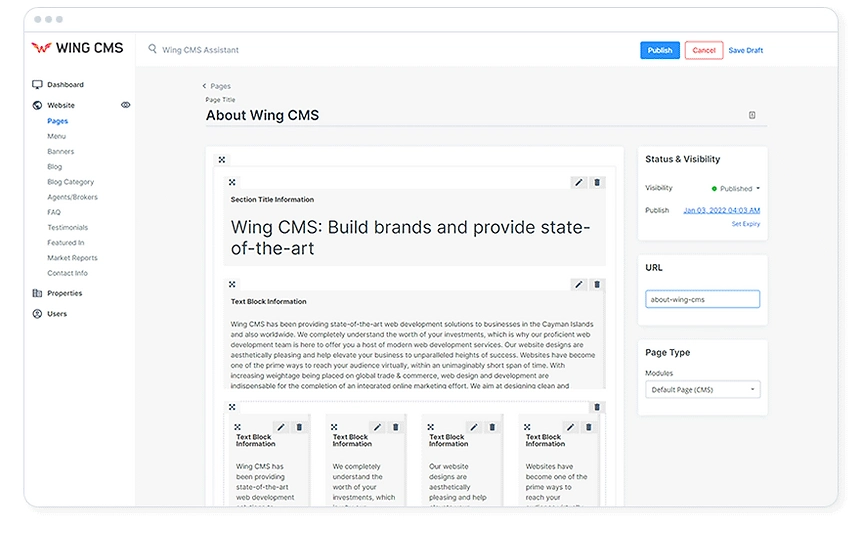Open the Published visibility dropdown

738,188
